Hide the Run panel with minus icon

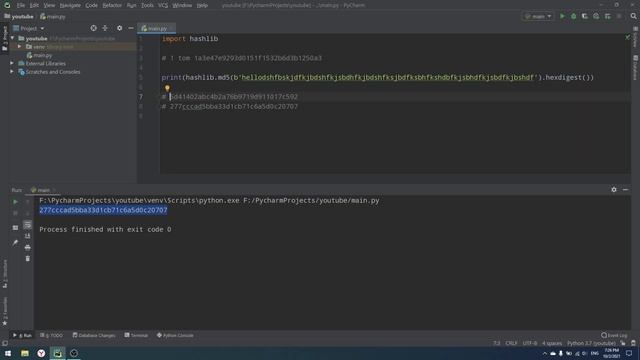pyautogui.click(x=625, y=190)
